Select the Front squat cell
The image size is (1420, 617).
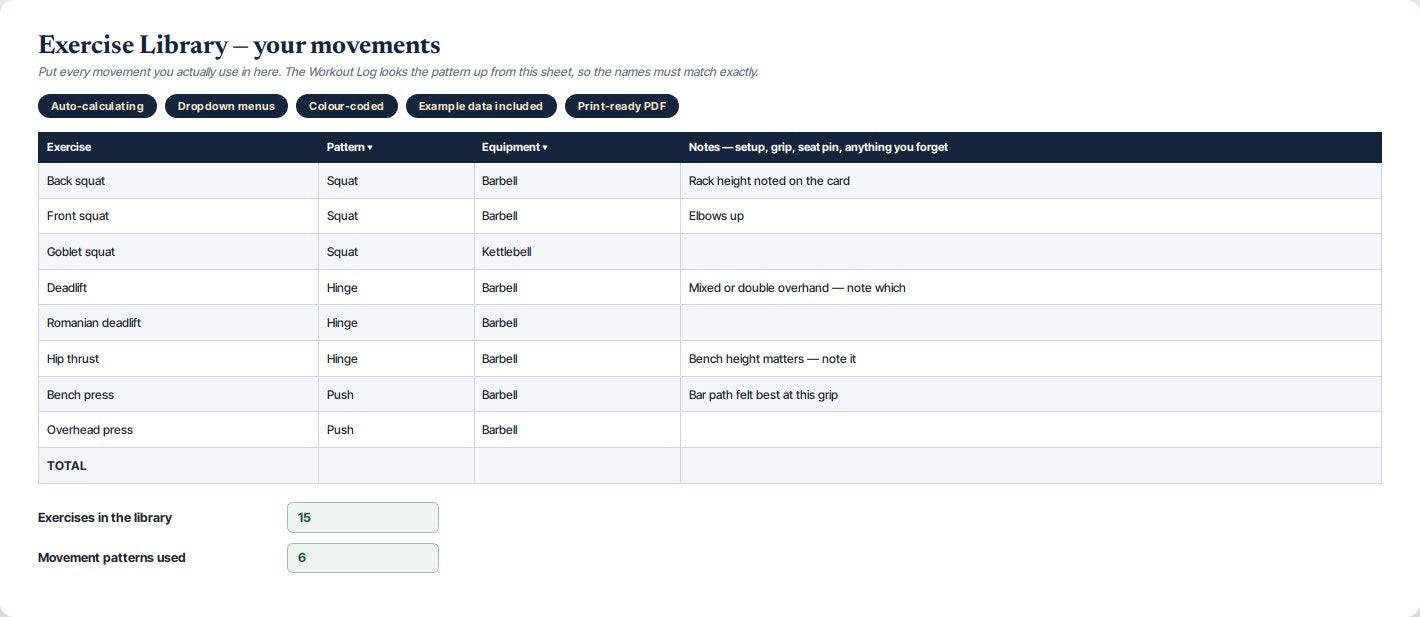tap(178, 216)
